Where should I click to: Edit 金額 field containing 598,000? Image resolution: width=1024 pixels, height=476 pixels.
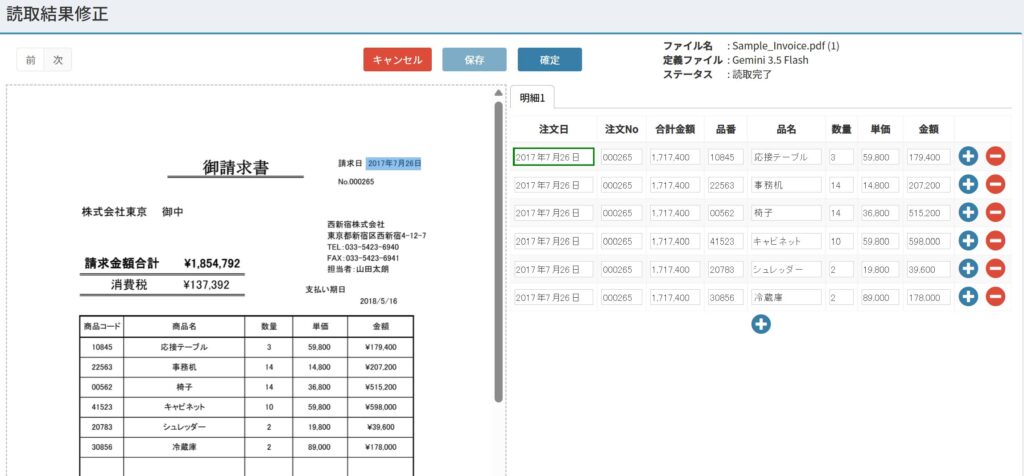928,241
